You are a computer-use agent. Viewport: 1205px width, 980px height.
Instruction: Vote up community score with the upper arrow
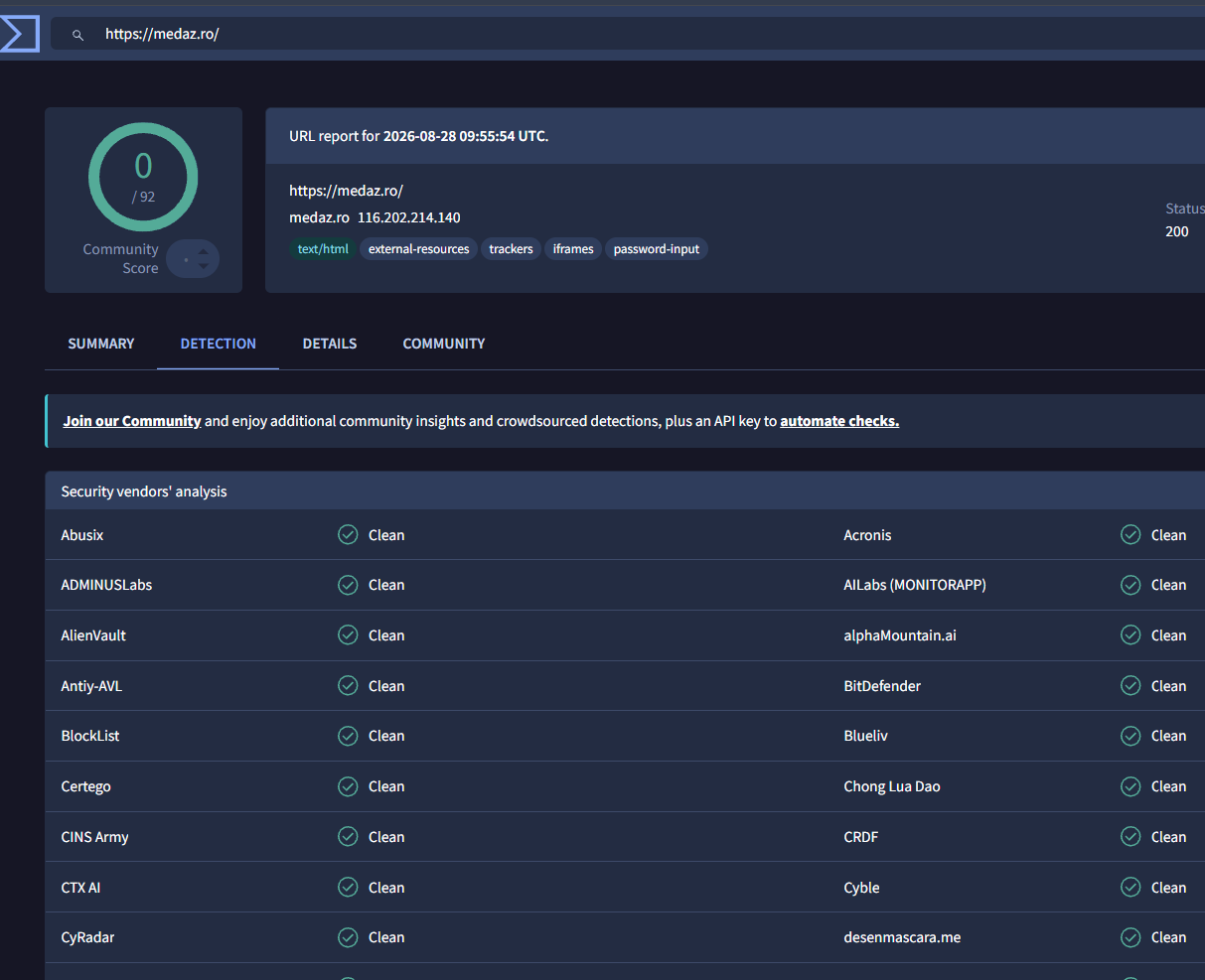point(204,251)
